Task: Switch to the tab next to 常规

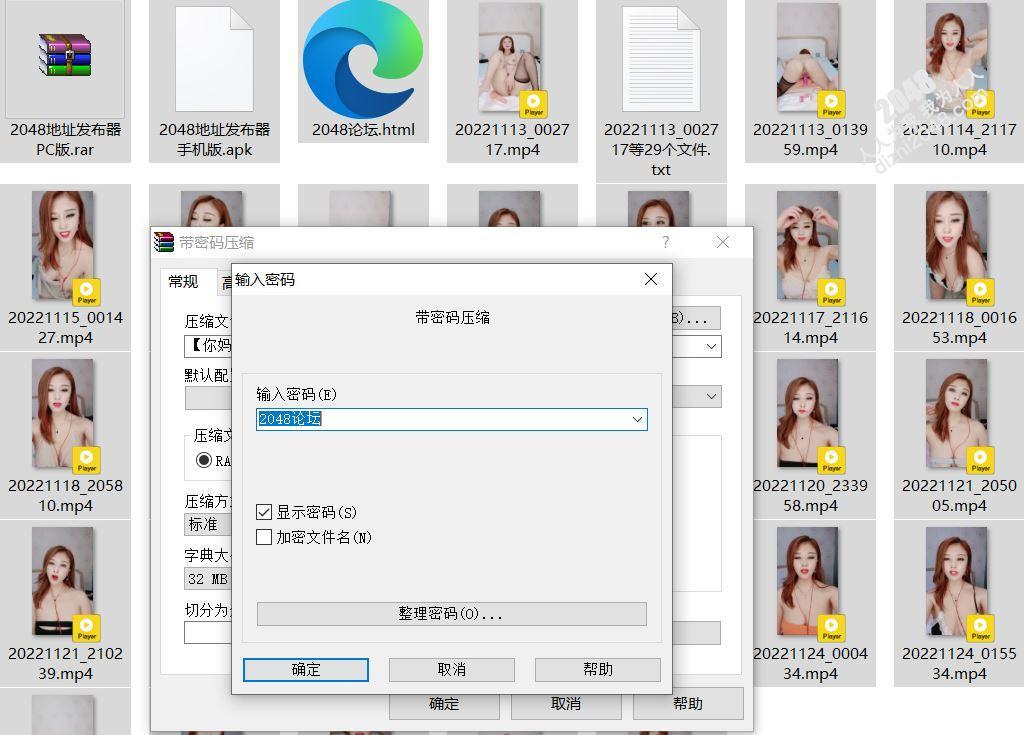Action: [226, 283]
